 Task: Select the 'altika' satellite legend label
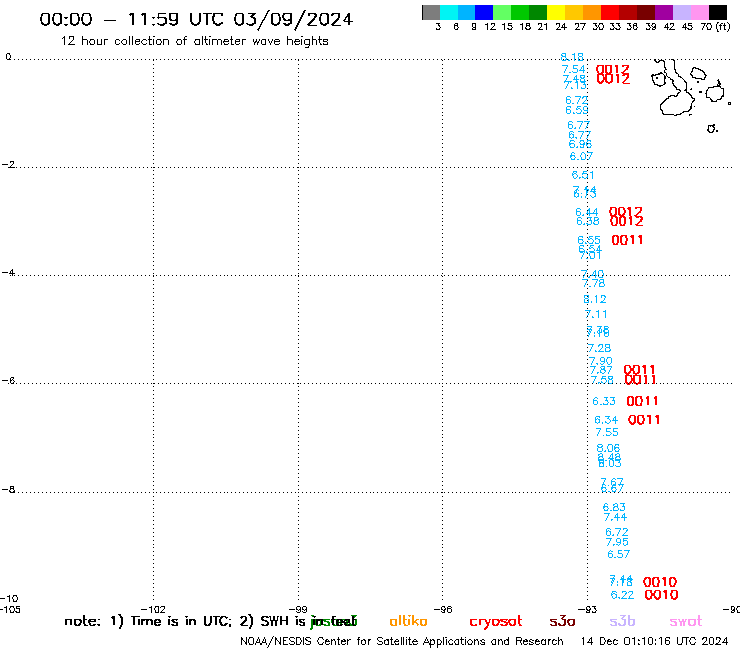[408, 621]
